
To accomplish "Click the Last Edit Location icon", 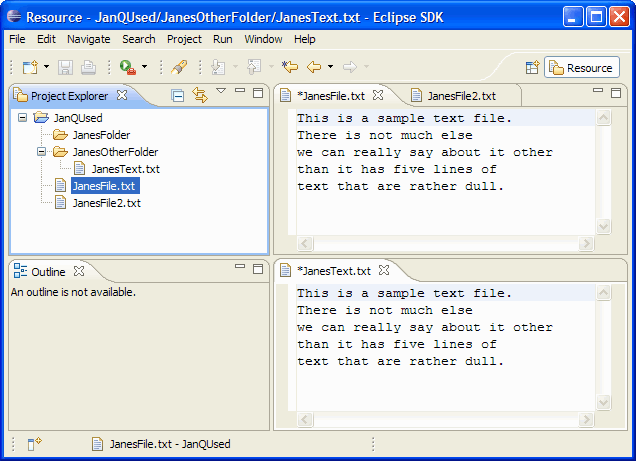I will (290, 66).
